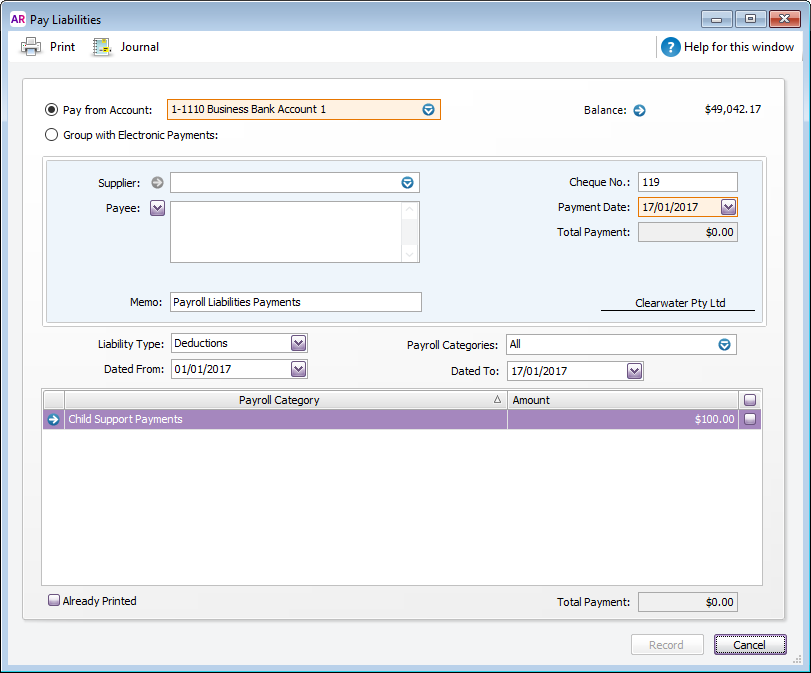Open the Liability Type dropdown
811x673 pixels.
(x=298, y=343)
